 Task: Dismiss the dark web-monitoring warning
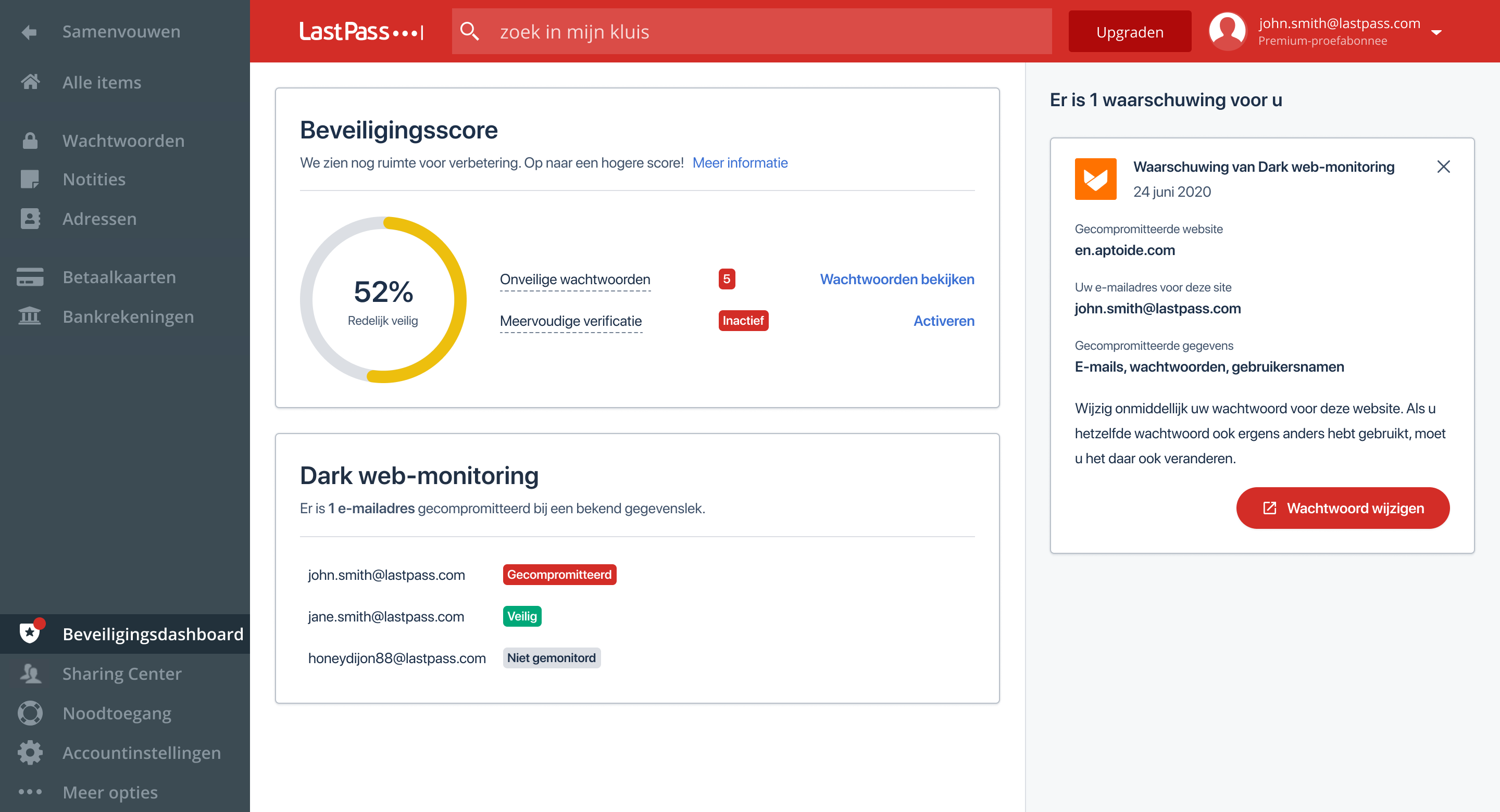click(x=1444, y=167)
